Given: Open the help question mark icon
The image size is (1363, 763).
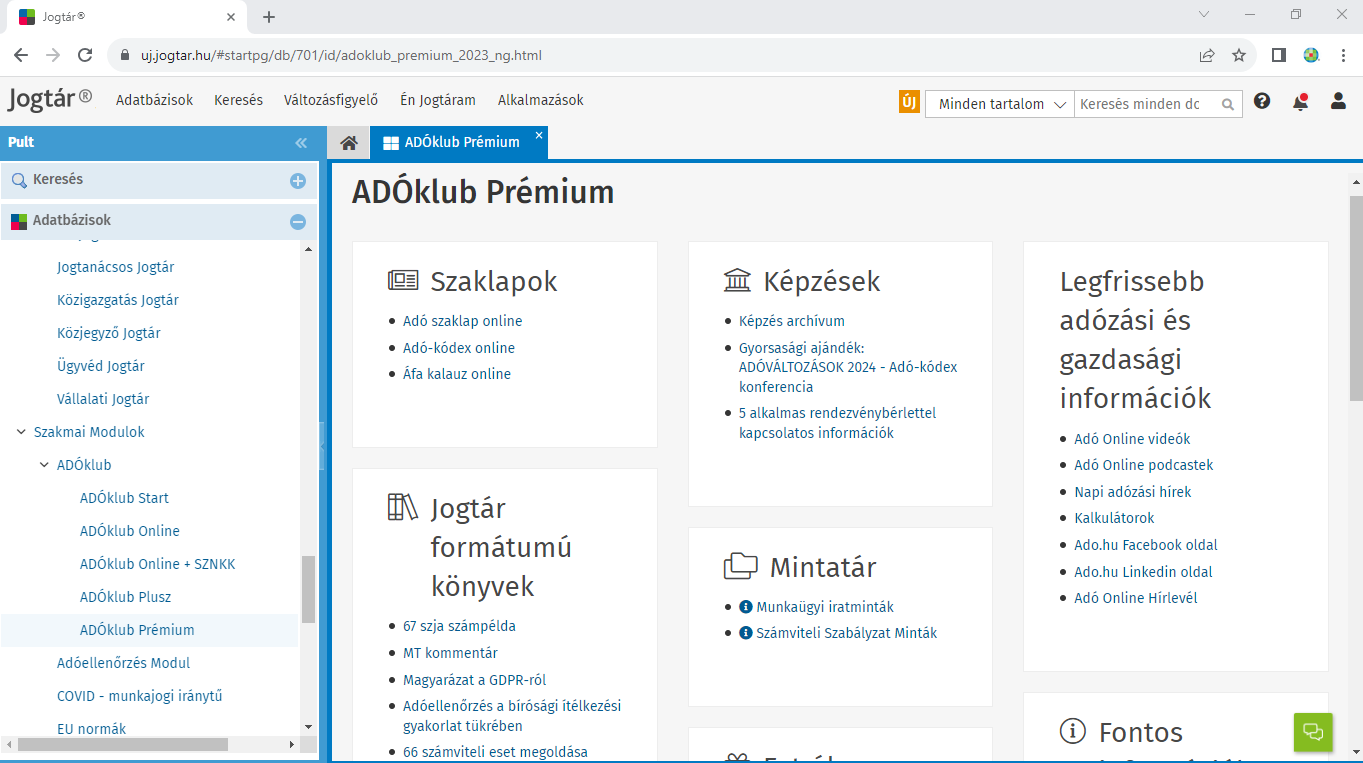Looking at the screenshot, I should pyautogui.click(x=1262, y=102).
